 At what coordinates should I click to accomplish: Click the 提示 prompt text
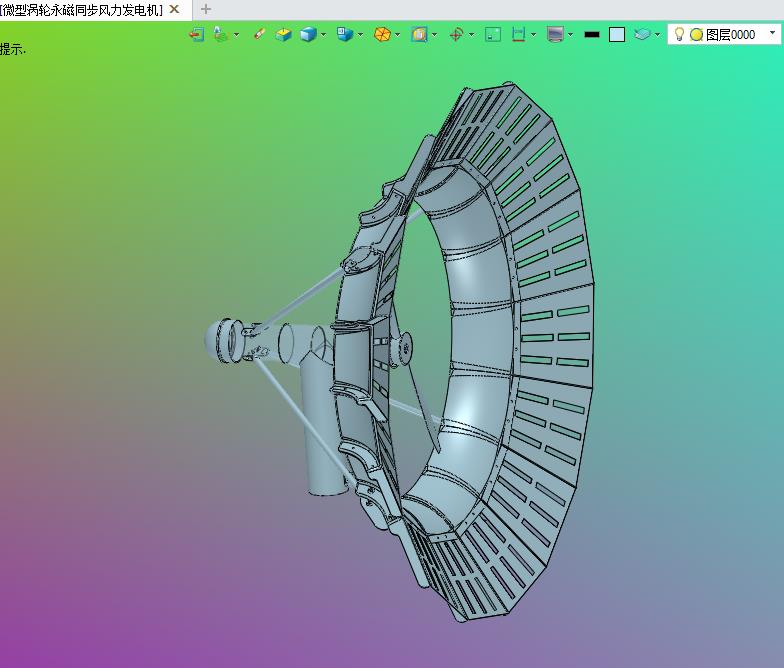[12, 49]
